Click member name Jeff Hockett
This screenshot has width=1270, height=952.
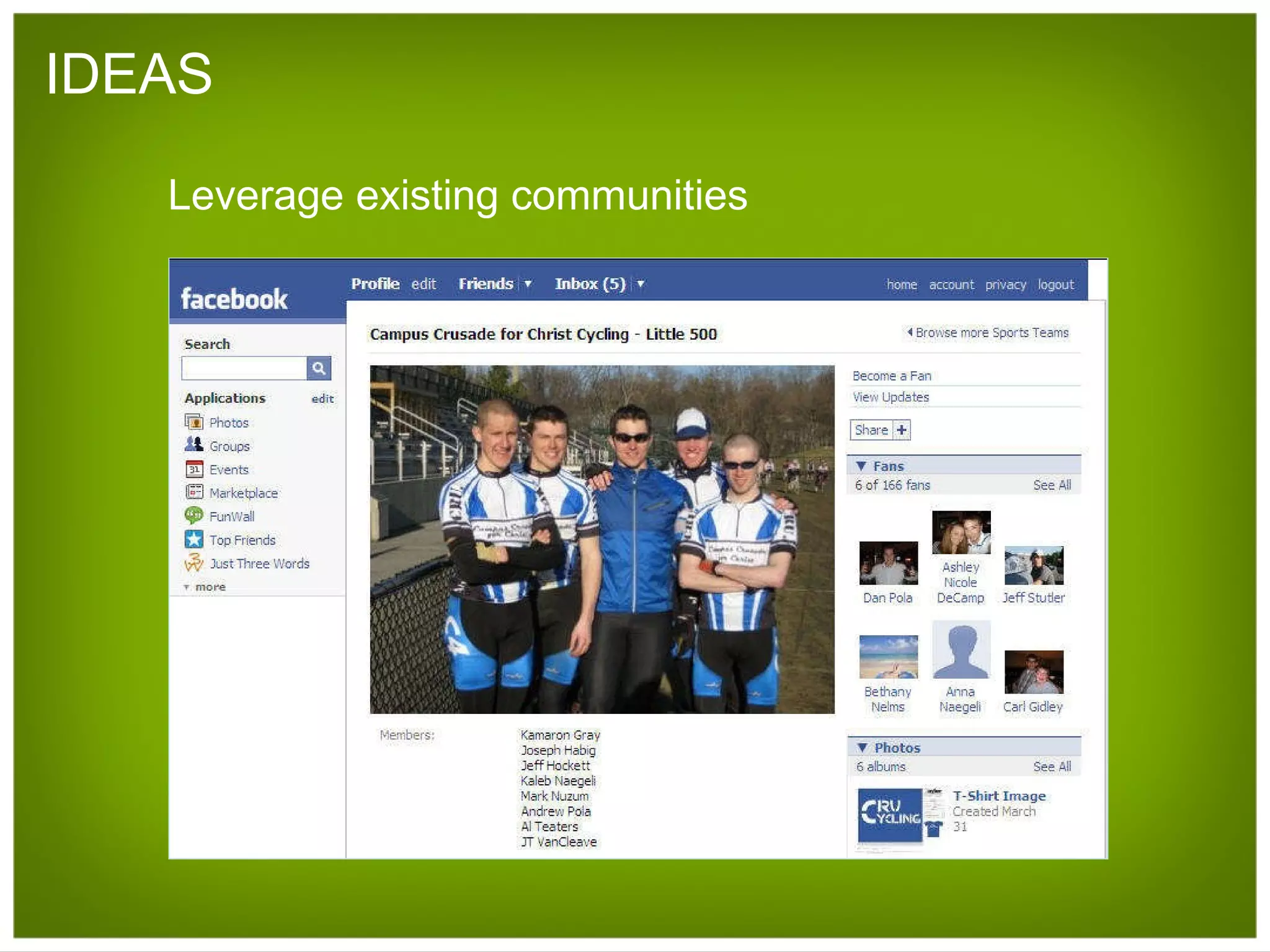[555, 765]
